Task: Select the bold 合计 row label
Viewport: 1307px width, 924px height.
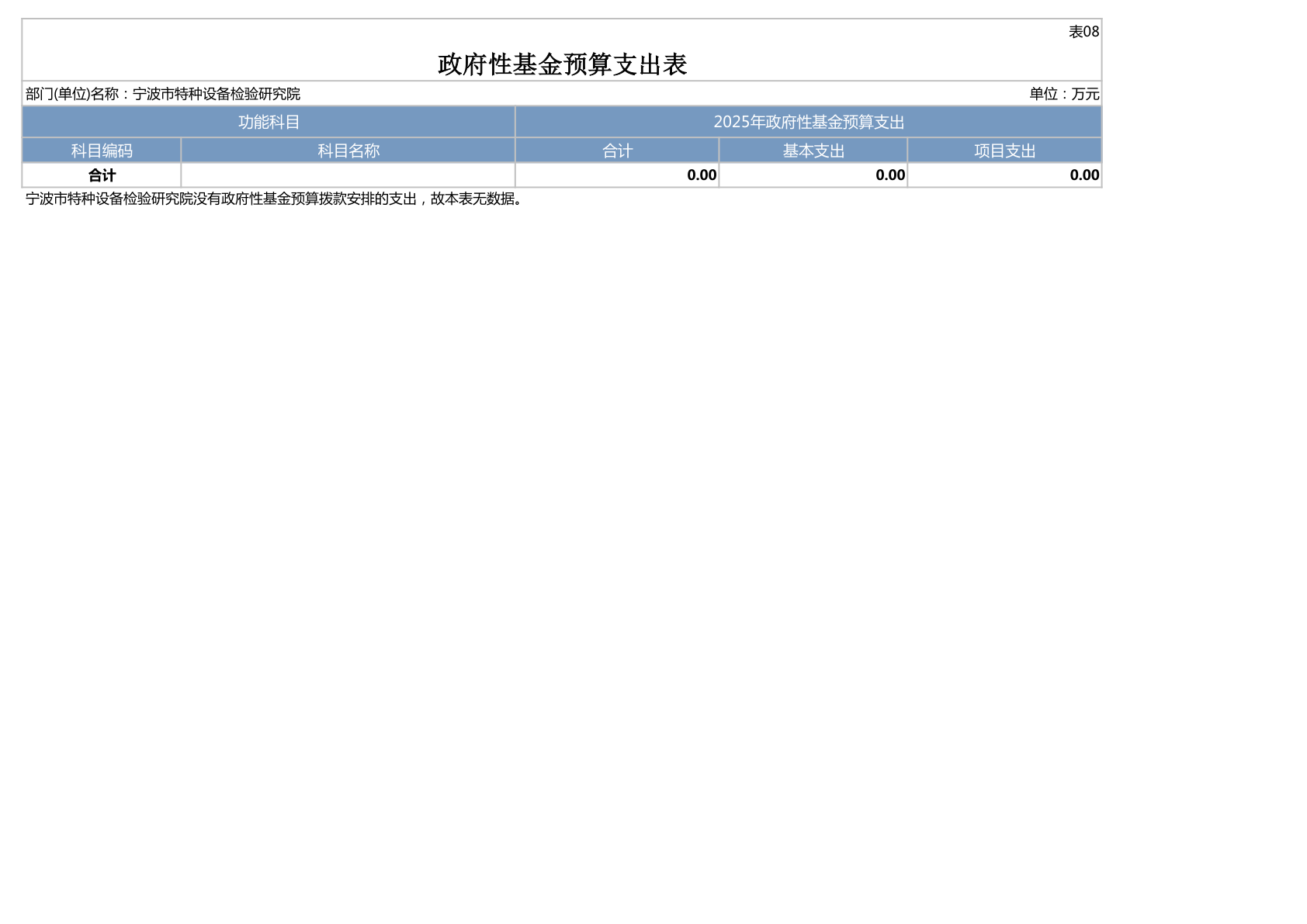Action: point(102,175)
